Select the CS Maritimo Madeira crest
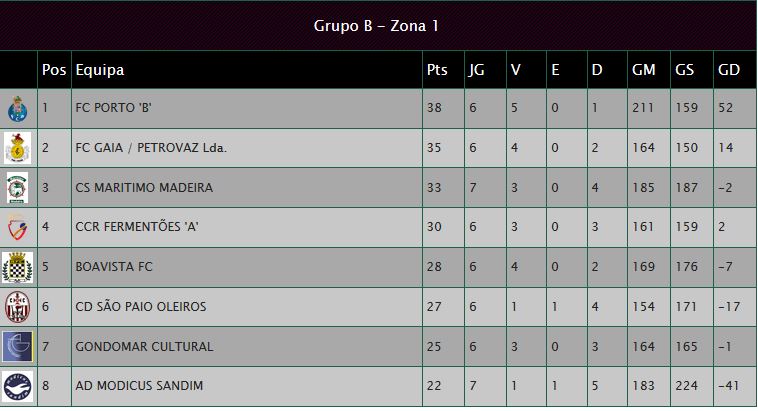 pyautogui.click(x=17, y=188)
